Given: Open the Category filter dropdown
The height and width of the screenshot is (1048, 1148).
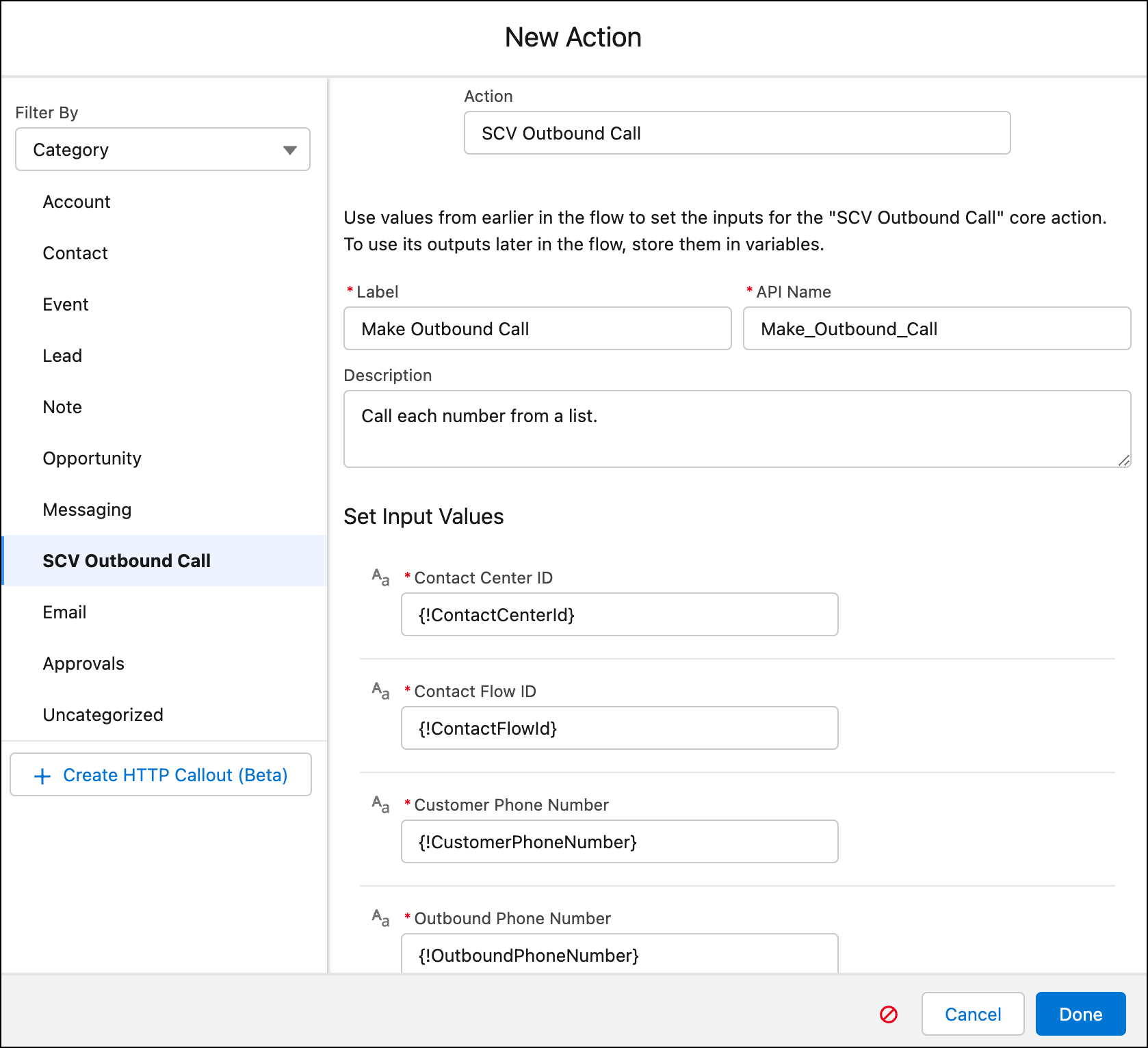Looking at the screenshot, I should click(x=162, y=149).
